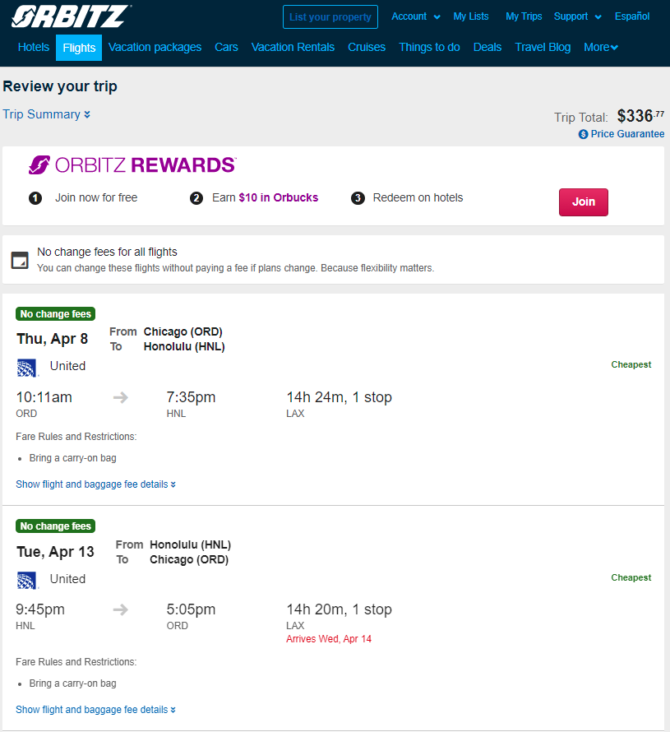Click the Orbitz Rewards logo icon
Viewport: 670px width, 732px height.
[39, 165]
